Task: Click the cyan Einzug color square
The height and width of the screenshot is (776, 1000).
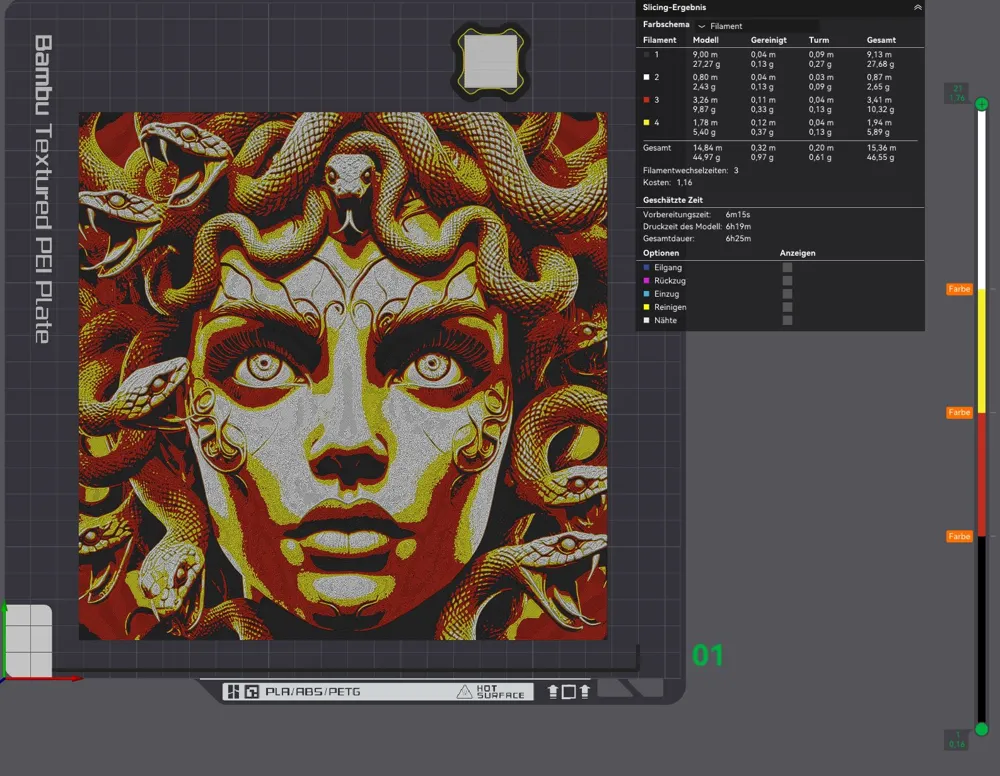Action: 646,294
